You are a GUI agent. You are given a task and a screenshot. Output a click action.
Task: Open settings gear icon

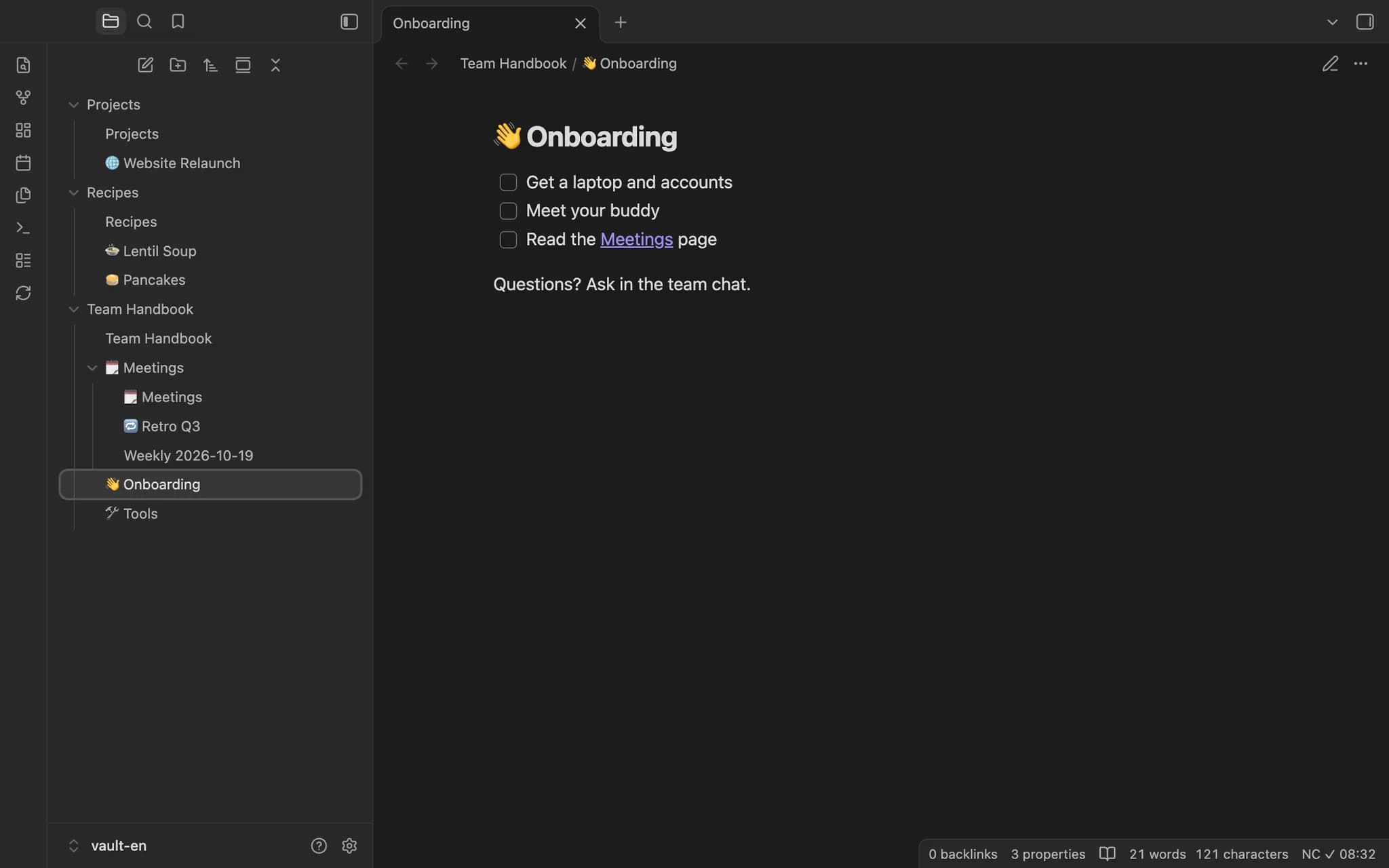click(349, 846)
